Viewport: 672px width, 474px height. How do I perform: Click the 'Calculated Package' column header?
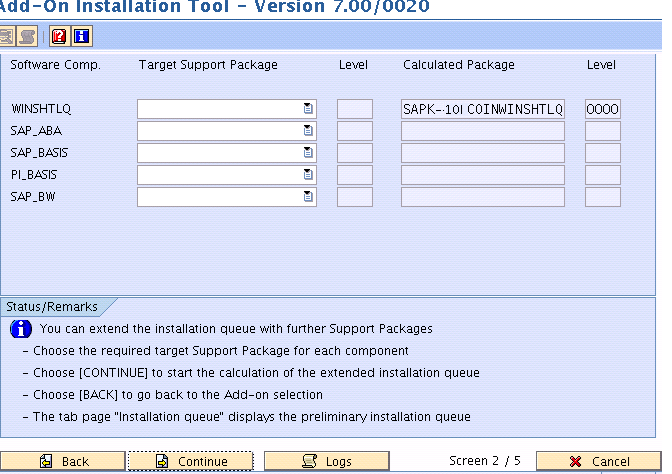click(459, 65)
